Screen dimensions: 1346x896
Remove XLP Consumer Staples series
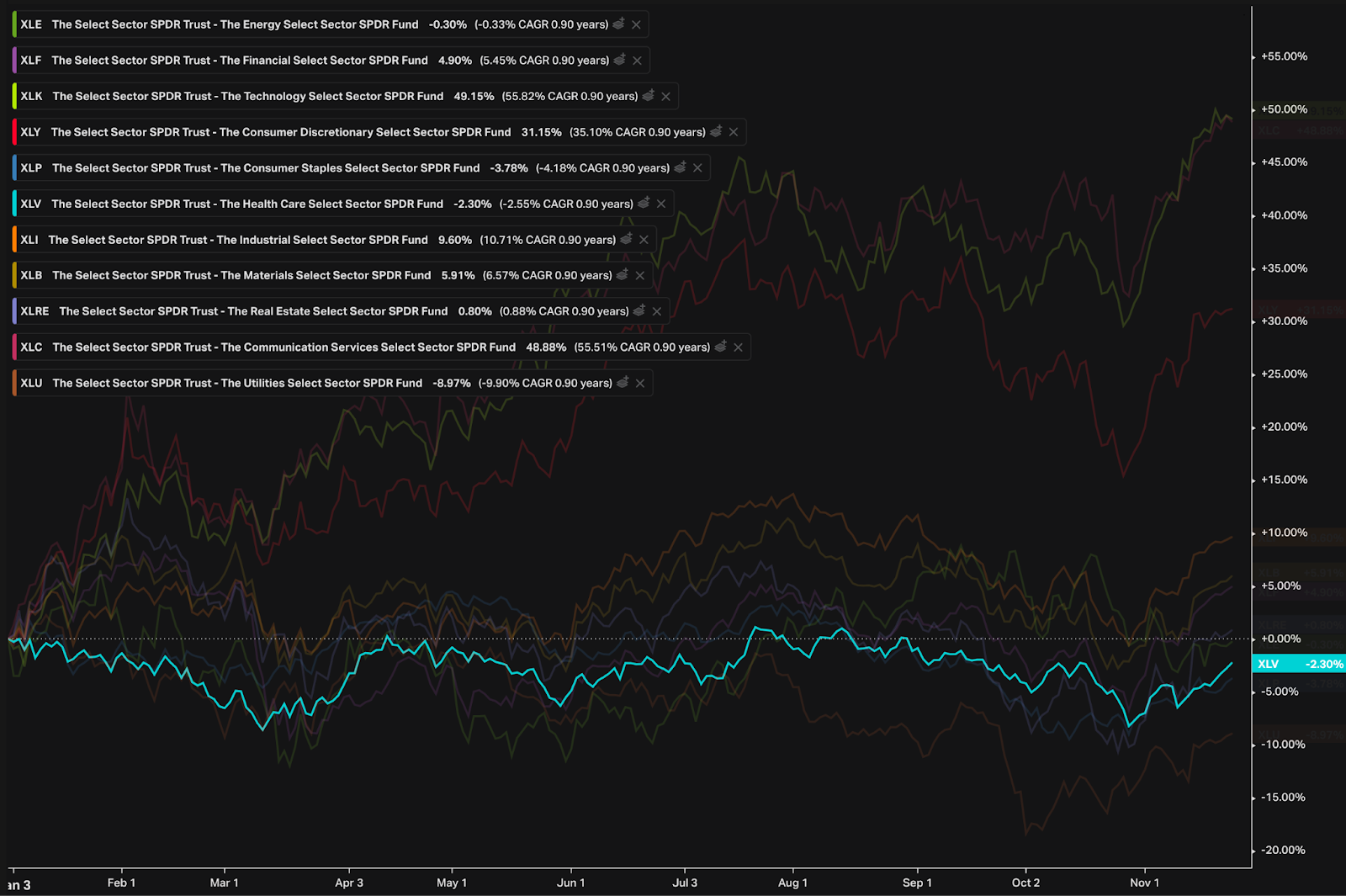(697, 168)
